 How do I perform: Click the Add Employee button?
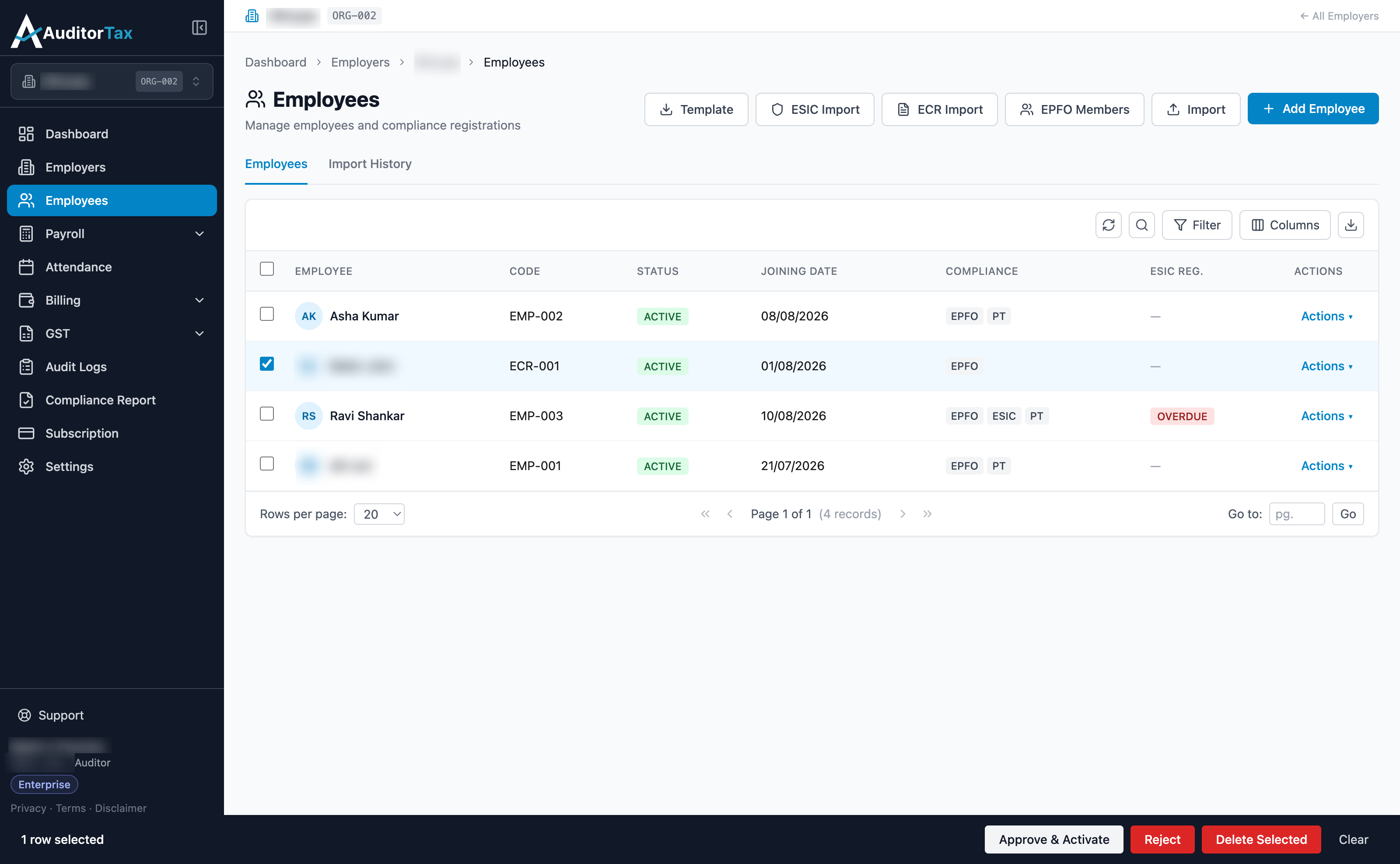[x=1312, y=109]
